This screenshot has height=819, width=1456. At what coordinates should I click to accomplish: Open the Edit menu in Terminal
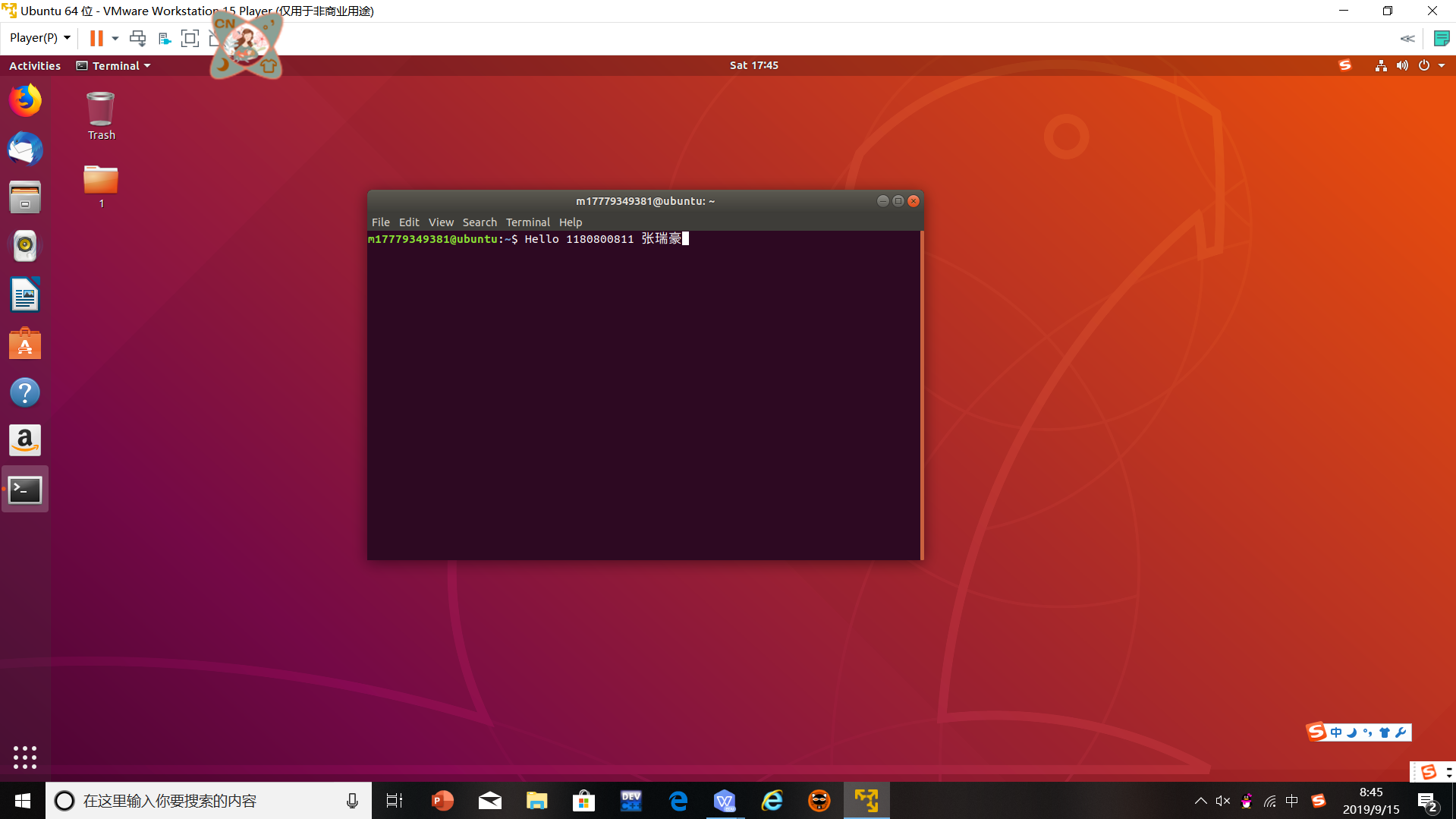pos(409,222)
